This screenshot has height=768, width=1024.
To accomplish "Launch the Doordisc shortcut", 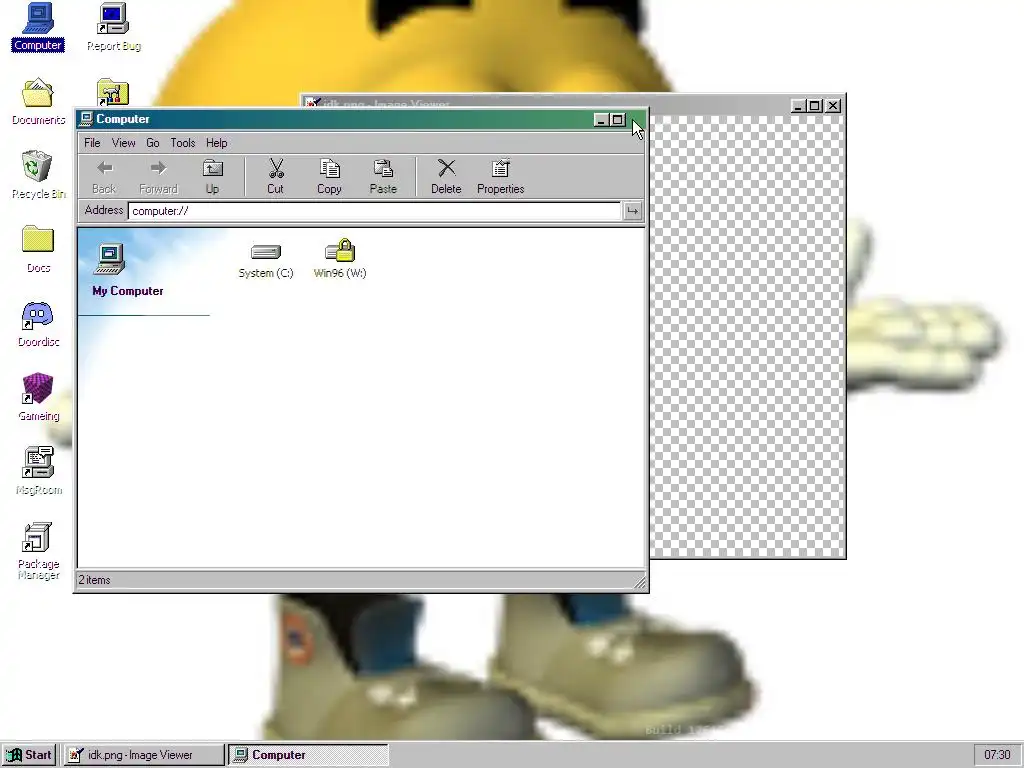I will 38,323.
